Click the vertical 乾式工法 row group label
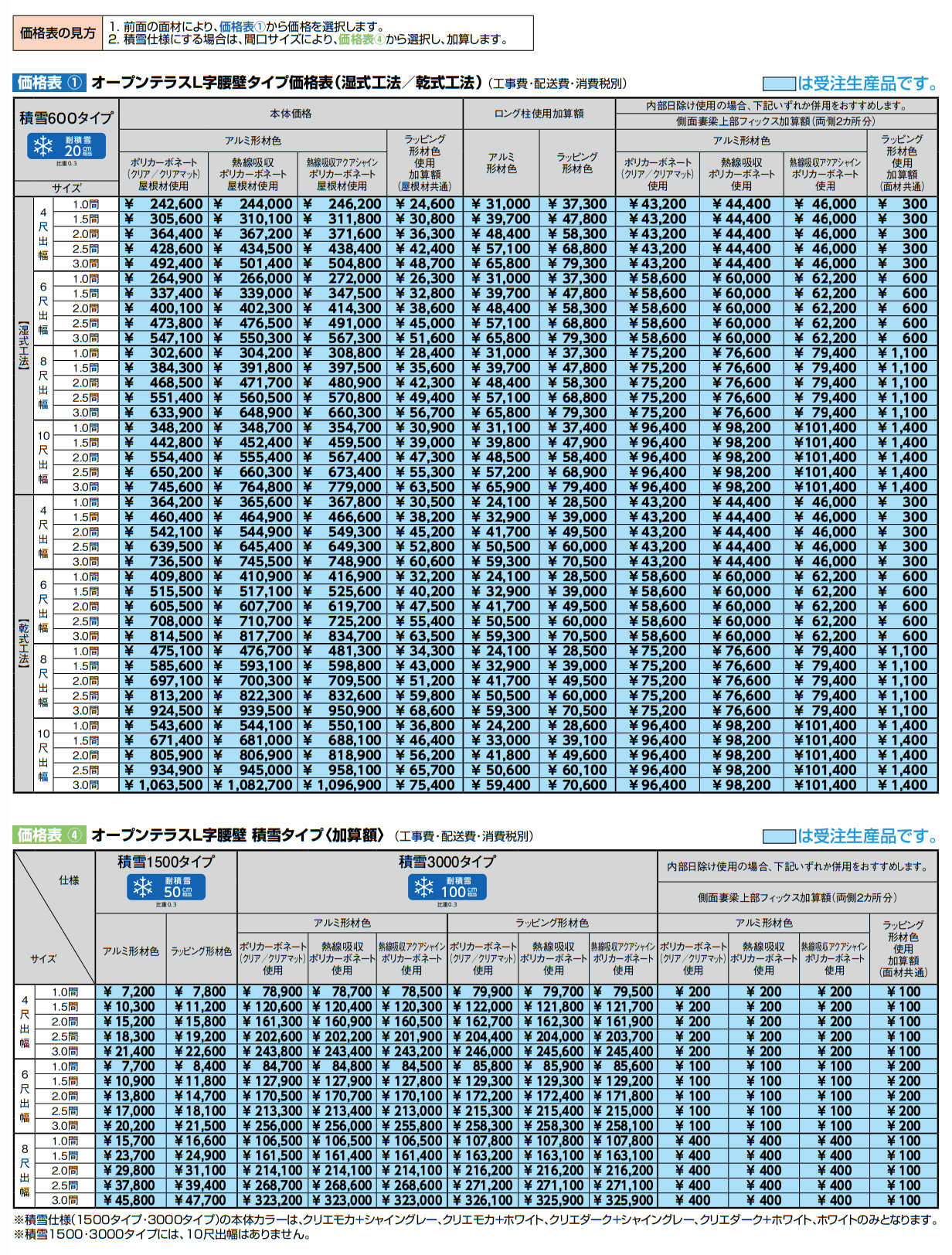This screenshot has height=1255, width=952. (23, 643)
